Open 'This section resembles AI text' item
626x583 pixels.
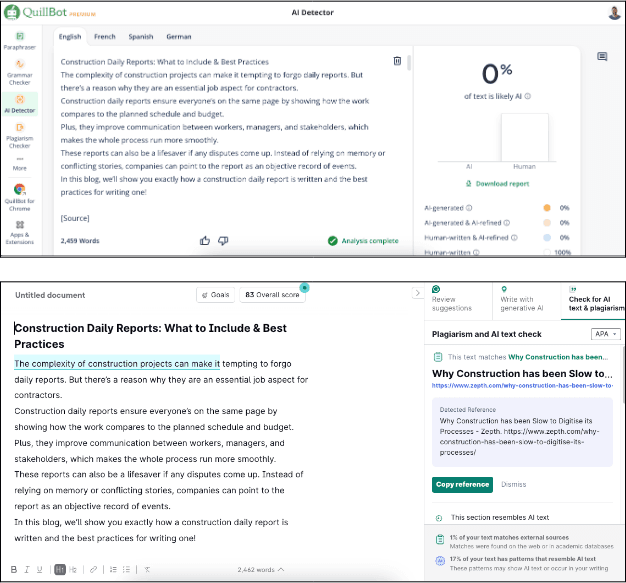492,518
